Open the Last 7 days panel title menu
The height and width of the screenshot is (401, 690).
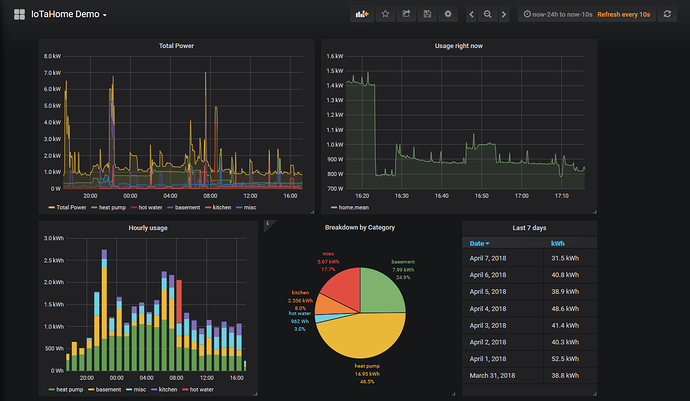click(x=529, y=228)
